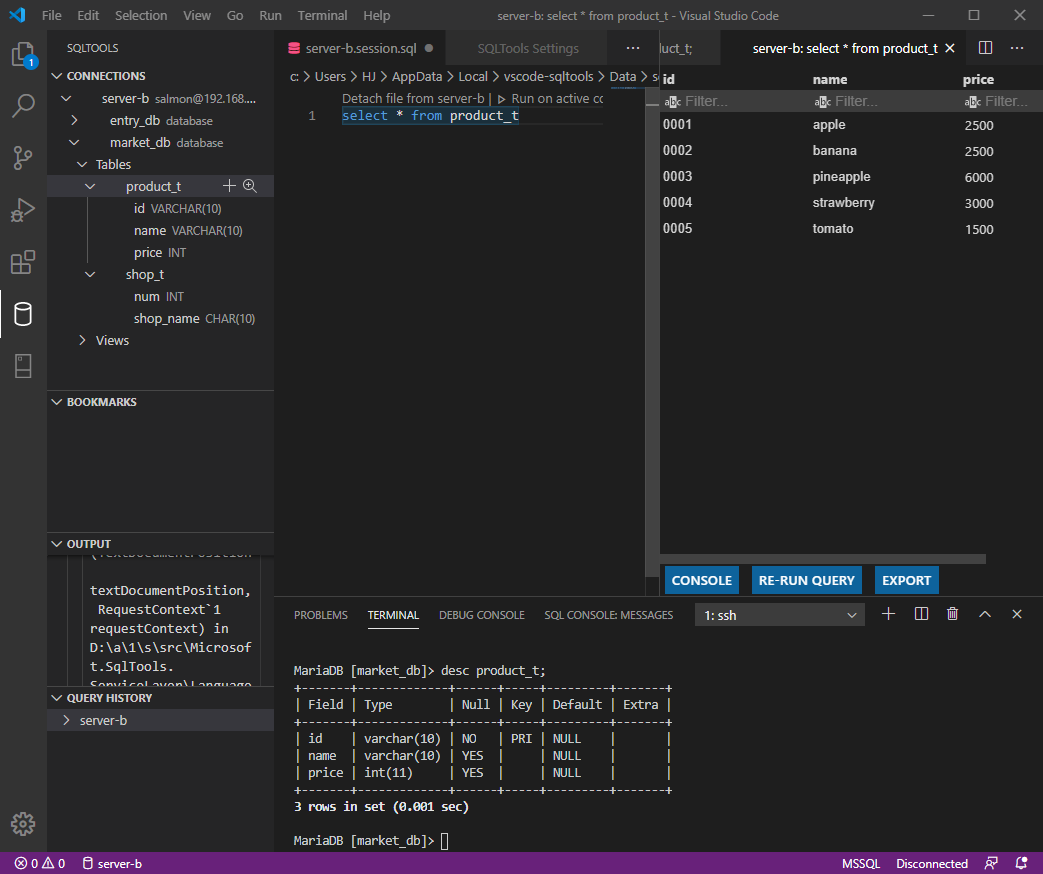This screenshot has height=874, width=1043.
Task: Click the server-b connection in status bar
Action: [x=112, y=863]
